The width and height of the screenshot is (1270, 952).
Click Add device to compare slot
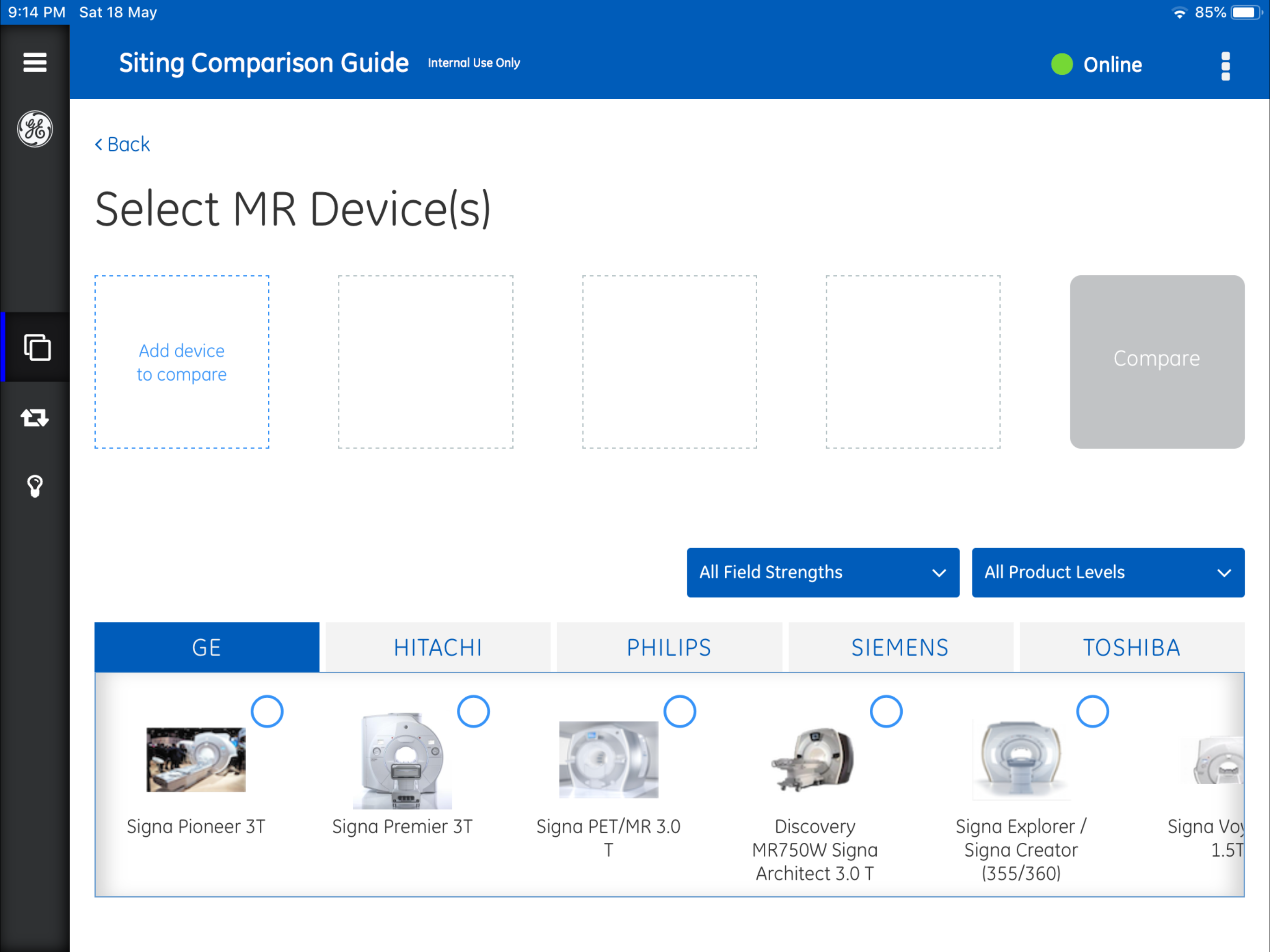(x=181, y=362)
